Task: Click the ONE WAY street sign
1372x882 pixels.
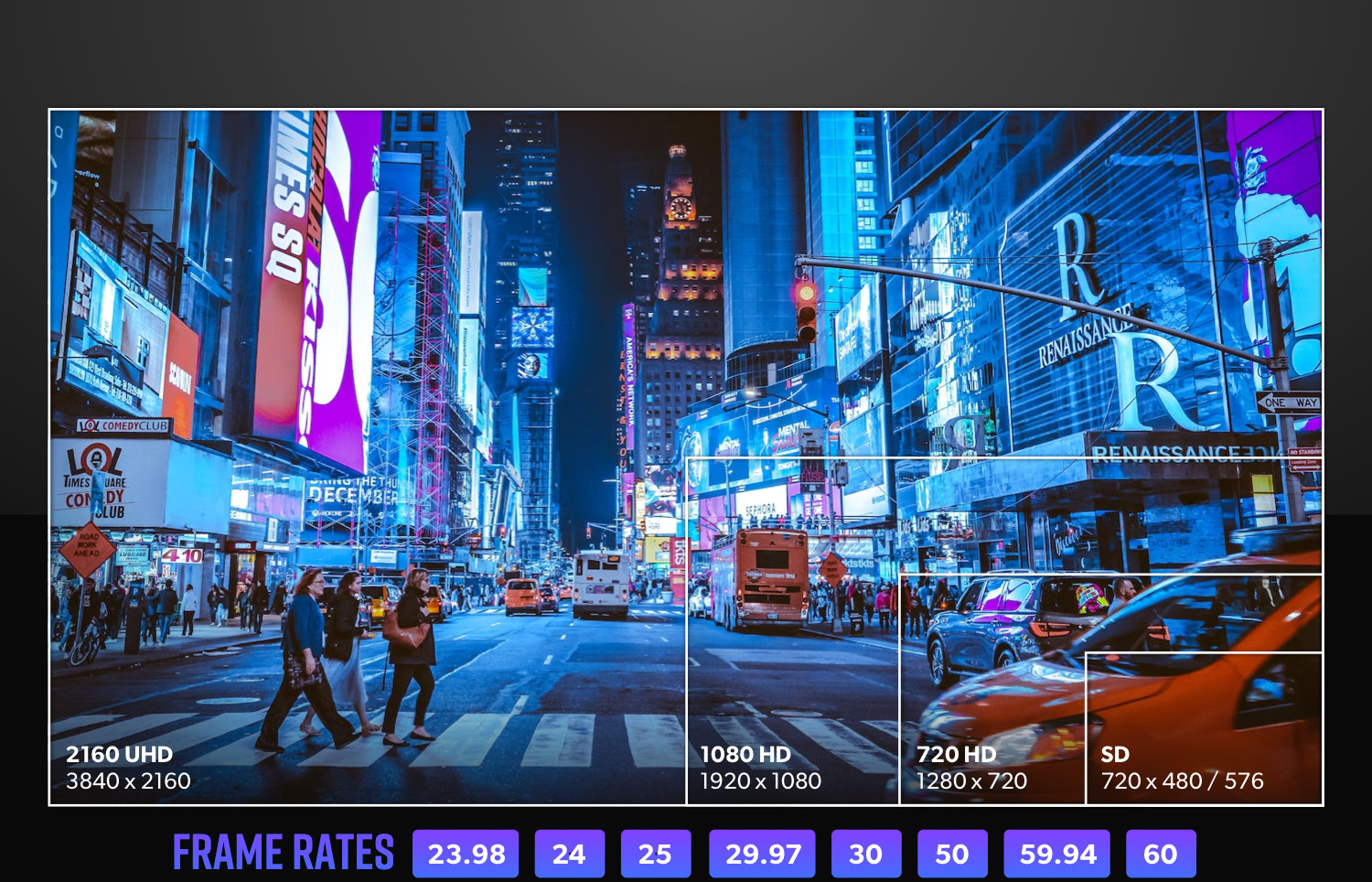Action: [x=1288, y=403]
